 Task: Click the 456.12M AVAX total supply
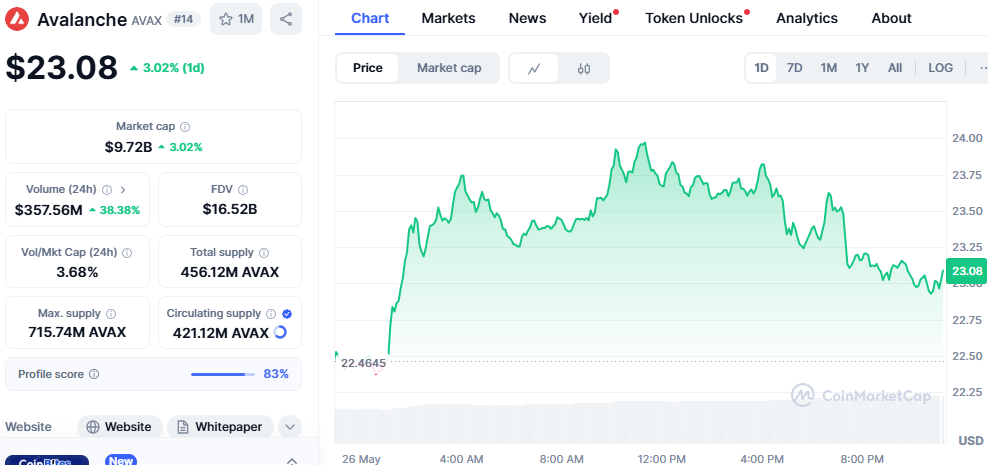(229, 272)
